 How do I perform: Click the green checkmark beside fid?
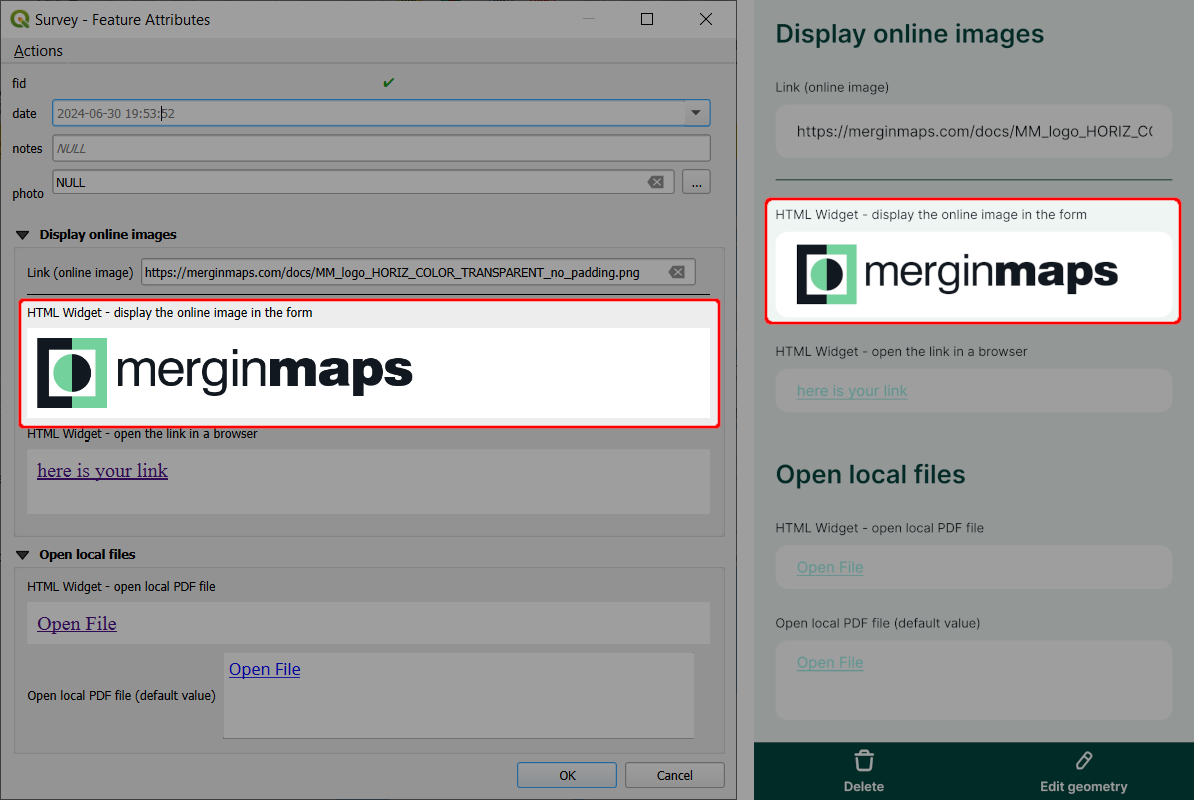click(x=388, y=83)
